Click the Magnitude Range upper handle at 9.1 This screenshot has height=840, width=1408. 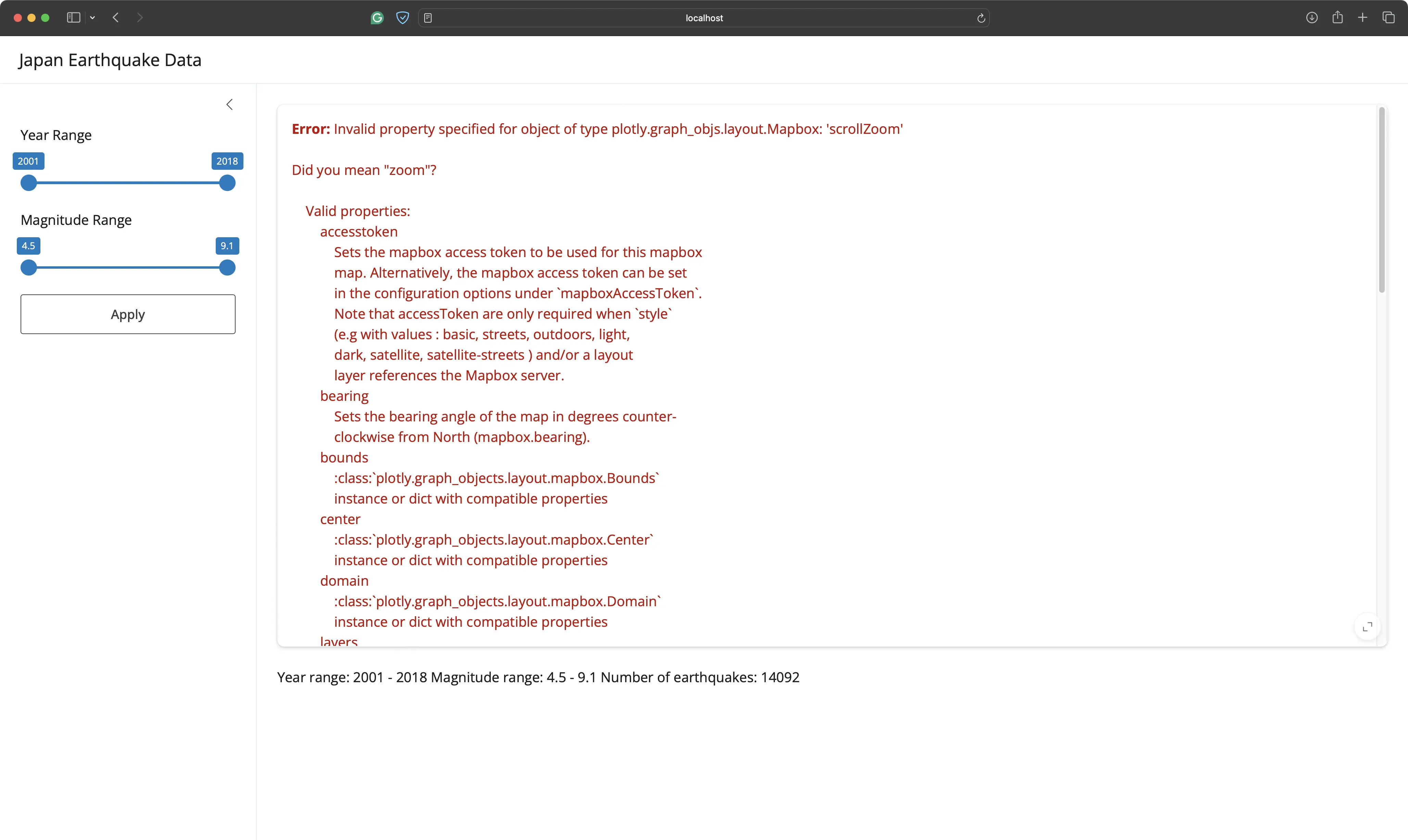click(x=227, y=268)
